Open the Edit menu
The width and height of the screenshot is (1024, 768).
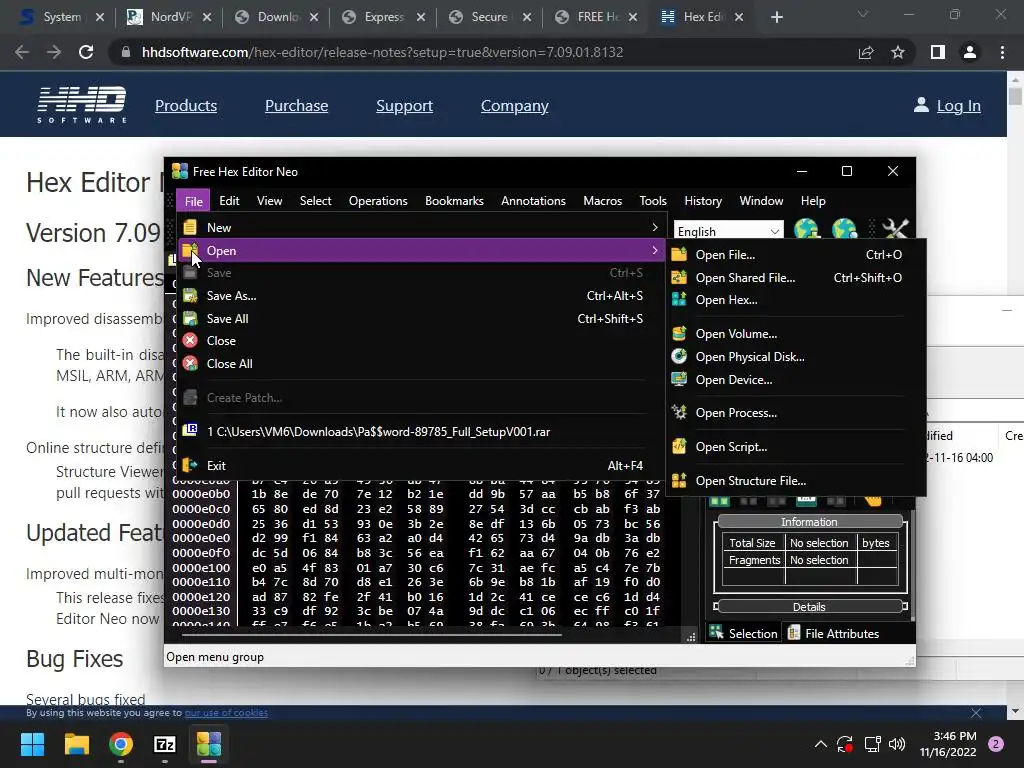(229, 200)
